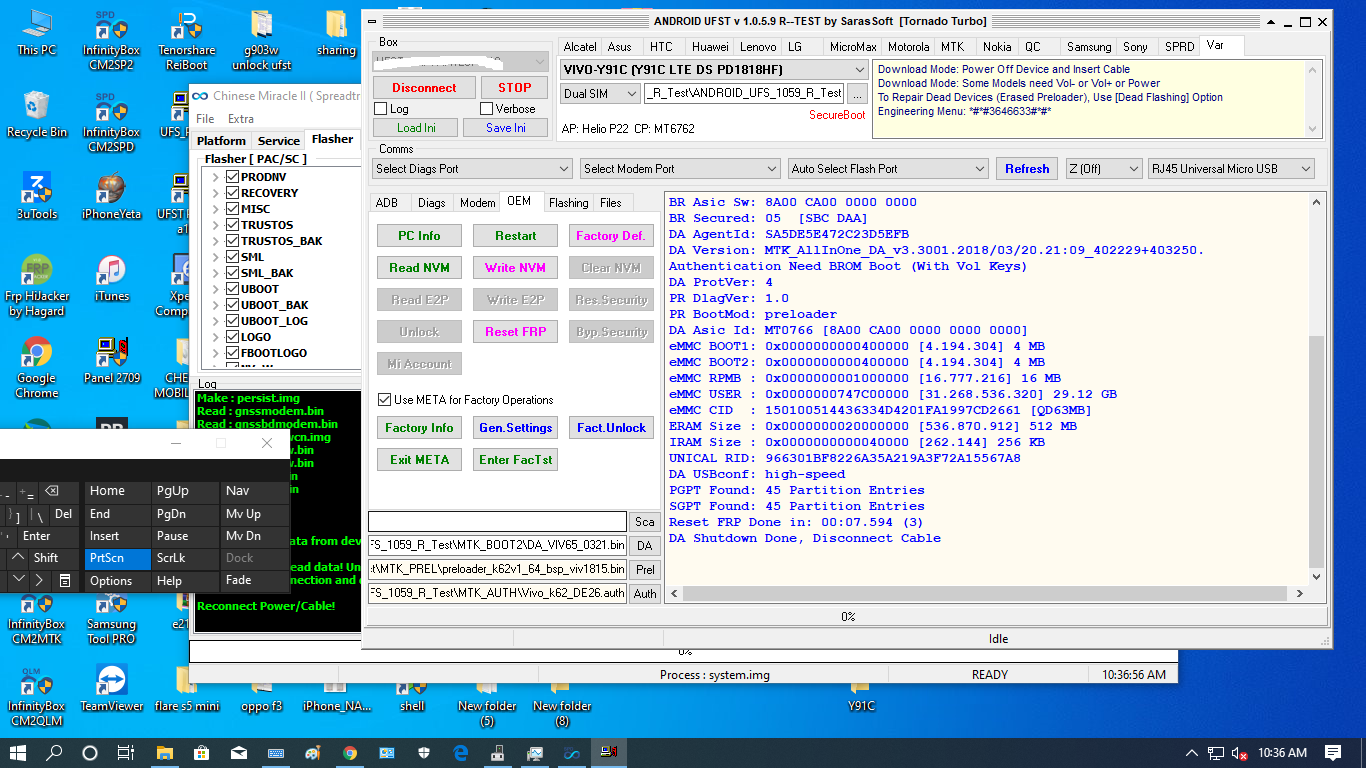
Task: Open the g903w unlock ufst folder
Action: coord(261,40)
